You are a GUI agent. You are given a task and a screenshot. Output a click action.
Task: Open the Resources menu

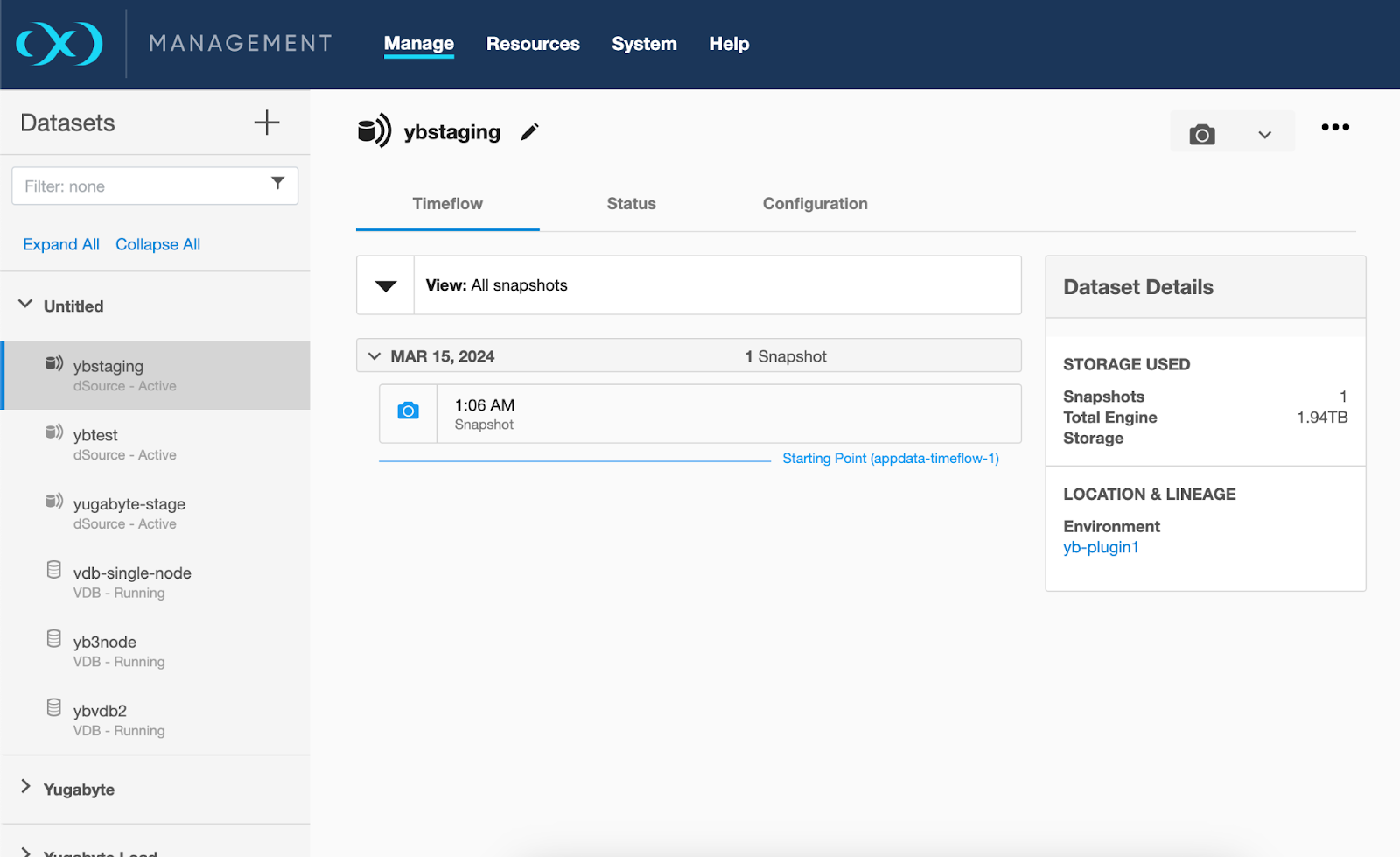[533, 44]
